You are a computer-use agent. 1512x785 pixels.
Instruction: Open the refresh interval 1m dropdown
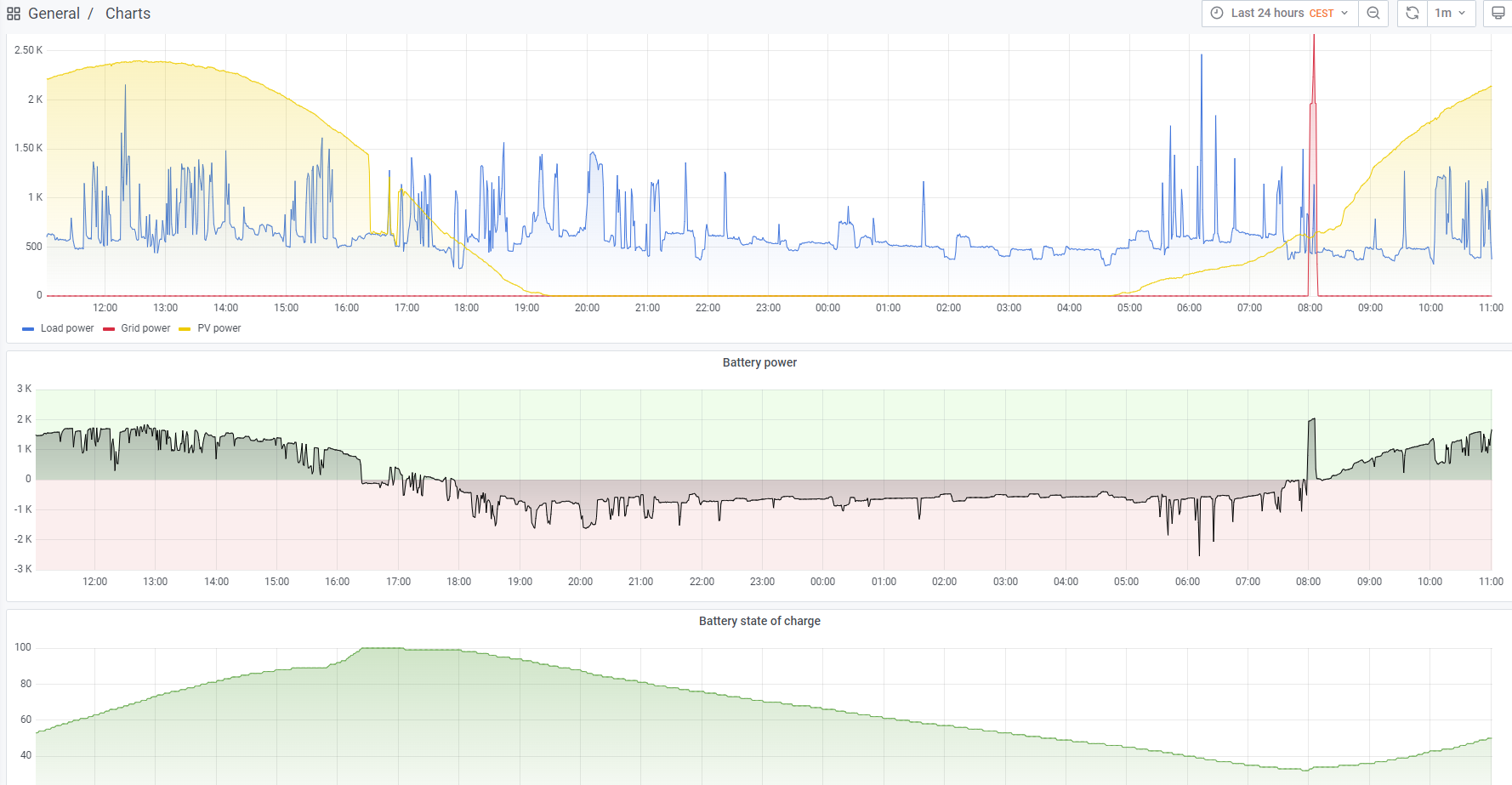pyautogui.click(x=1451, y=13)
